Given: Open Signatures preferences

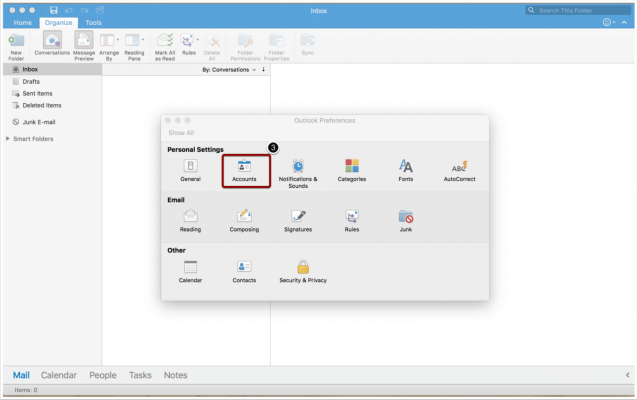Looking at the screenshot, I should click(298, 221).
